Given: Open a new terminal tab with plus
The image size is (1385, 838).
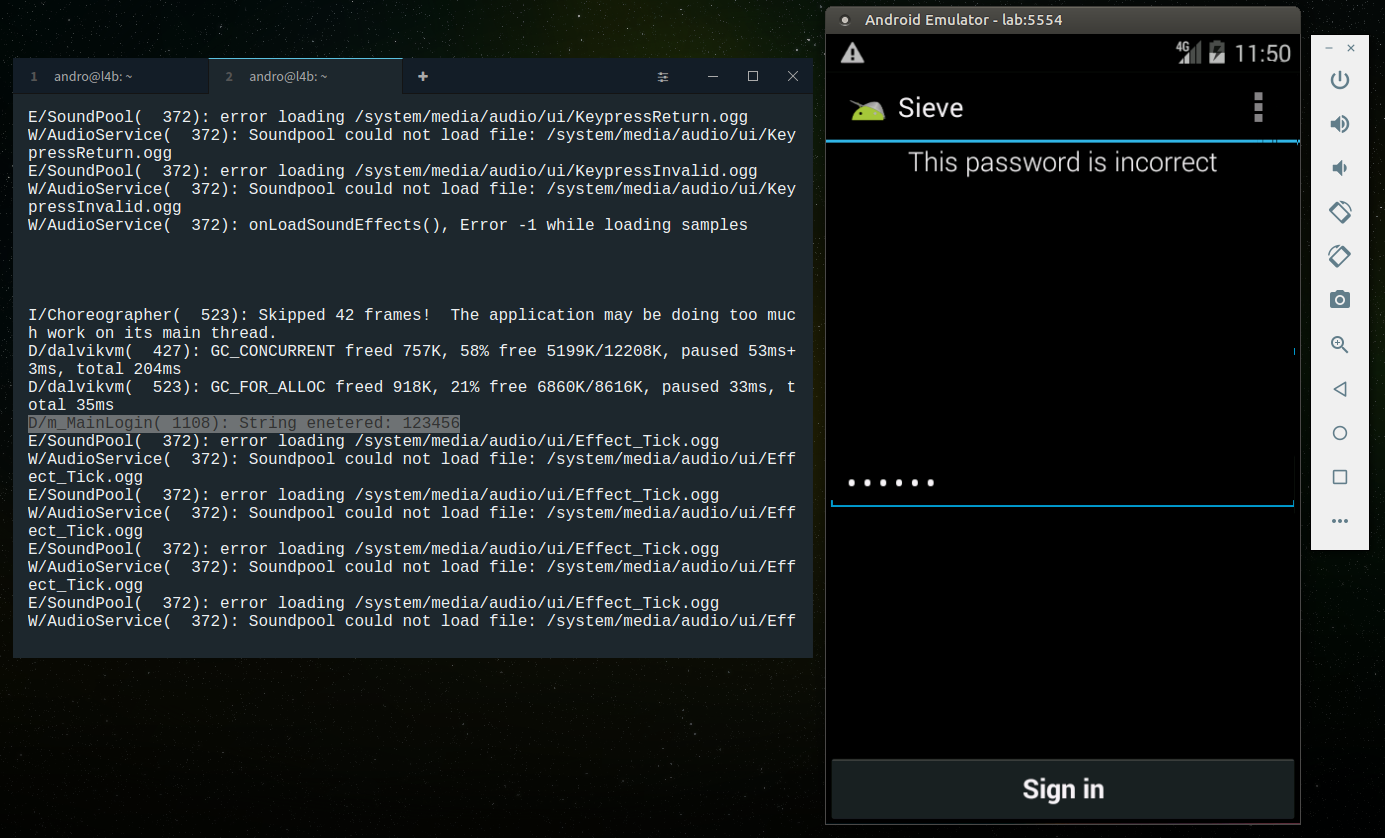Looking at the screenshot, I should 422,76.
